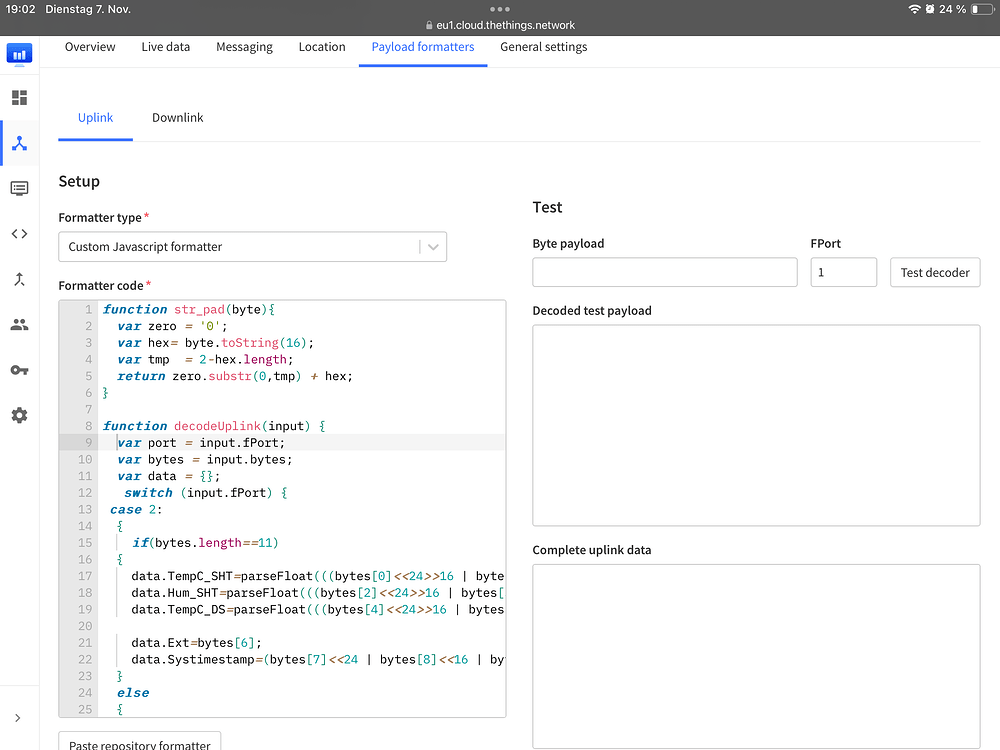The image size is (1000, 750).
Task: Click inside the Complete uplink data box
Action: [x=756, y=656]
